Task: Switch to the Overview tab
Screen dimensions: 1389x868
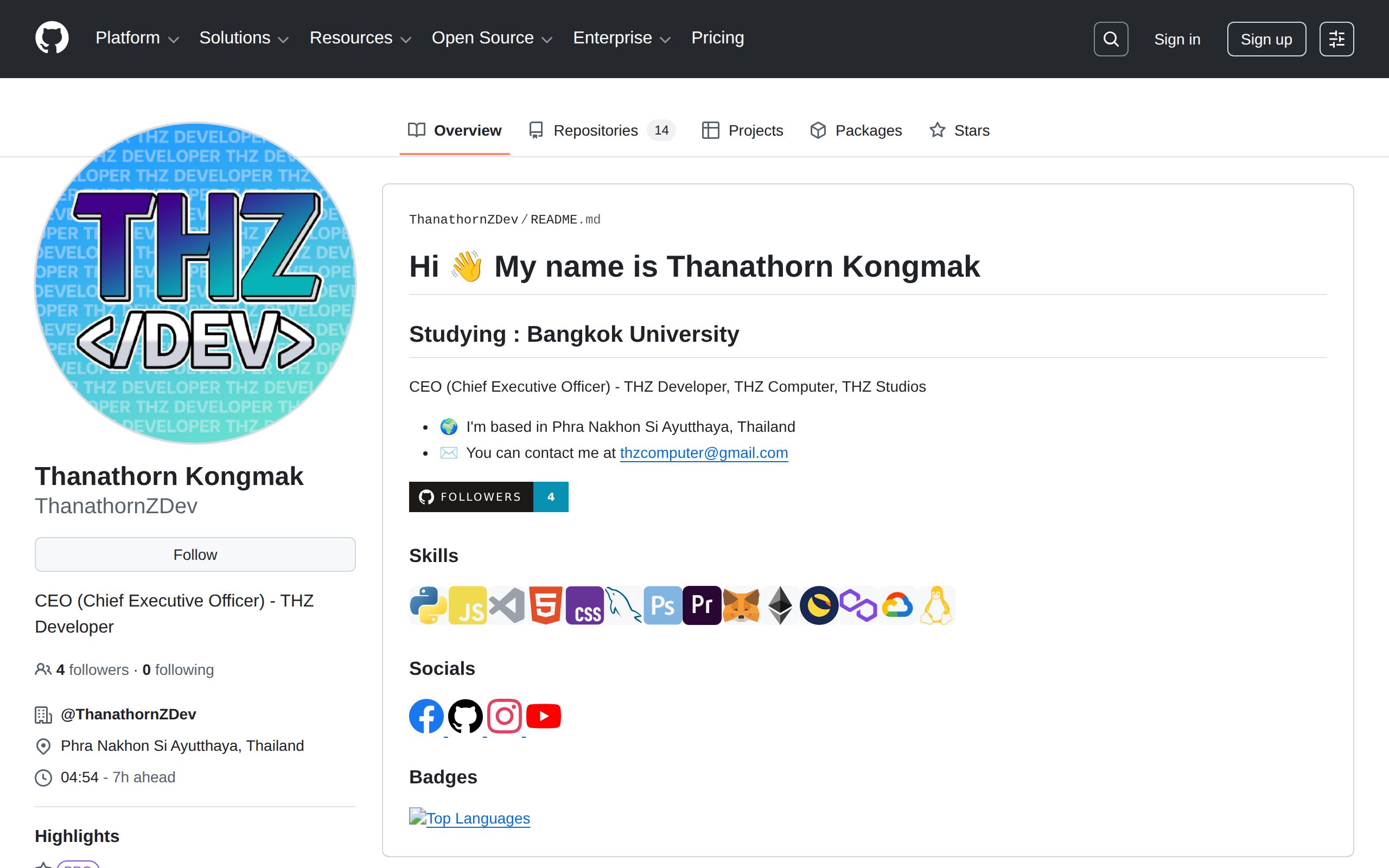Action: pos(455,130)
